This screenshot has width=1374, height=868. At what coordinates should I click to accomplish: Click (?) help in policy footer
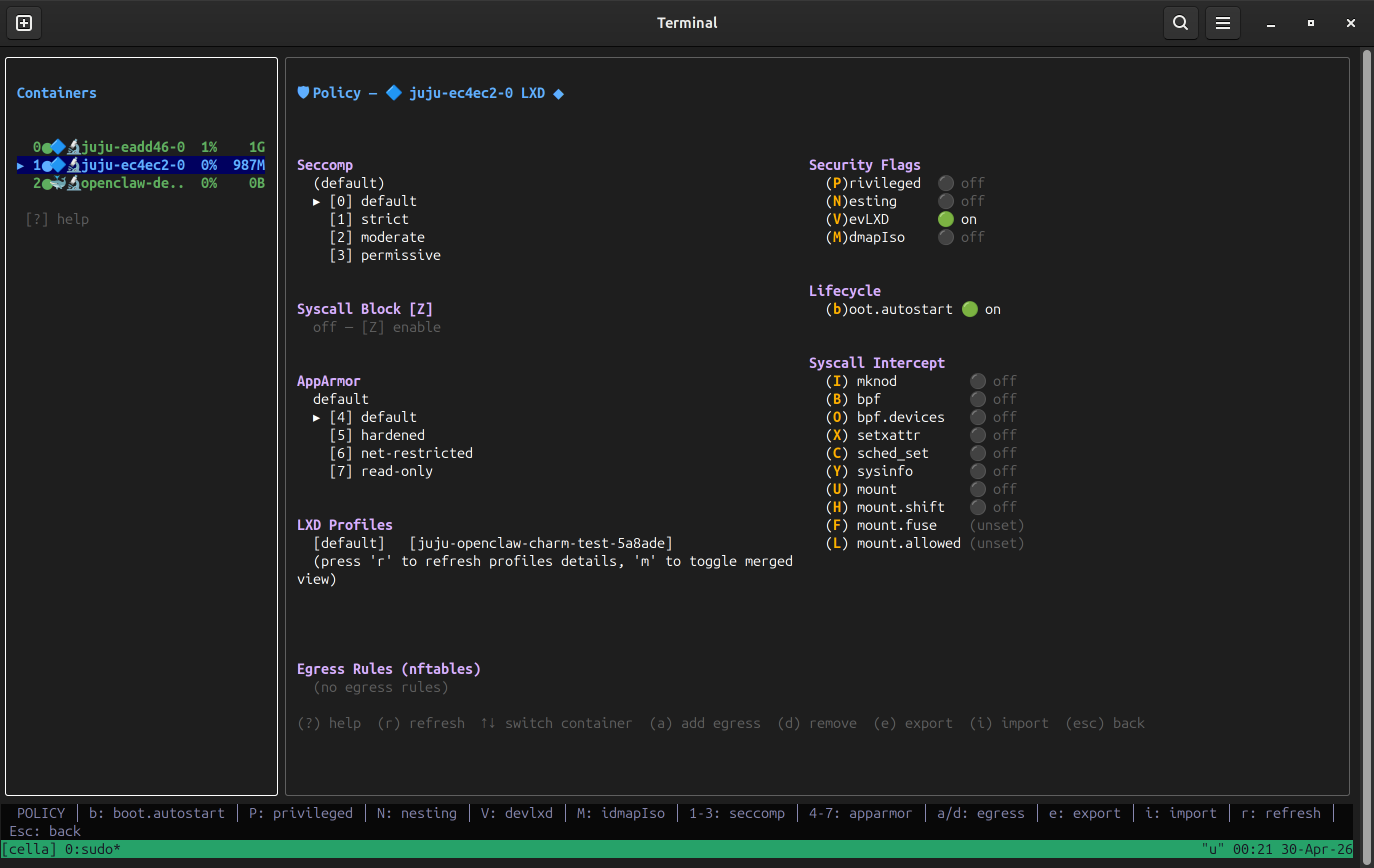pos(329,723)
